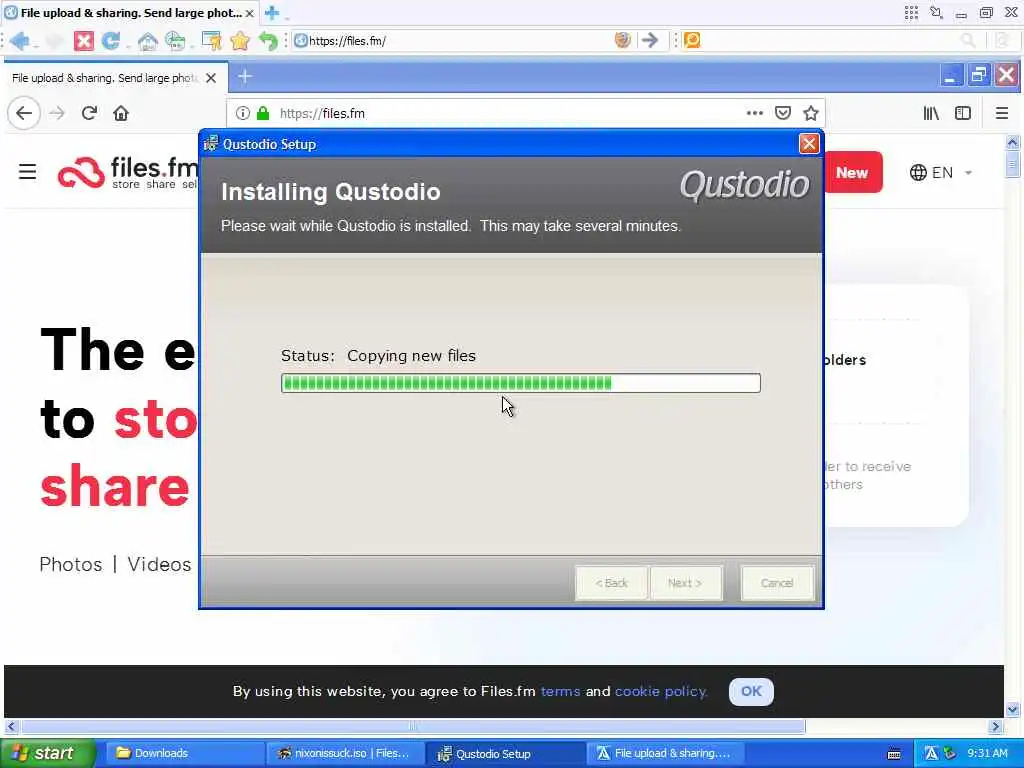
Task: Click the yellow star favorites icon in outer toolbar
Action: pyautogui.click(x=240, y=41)
